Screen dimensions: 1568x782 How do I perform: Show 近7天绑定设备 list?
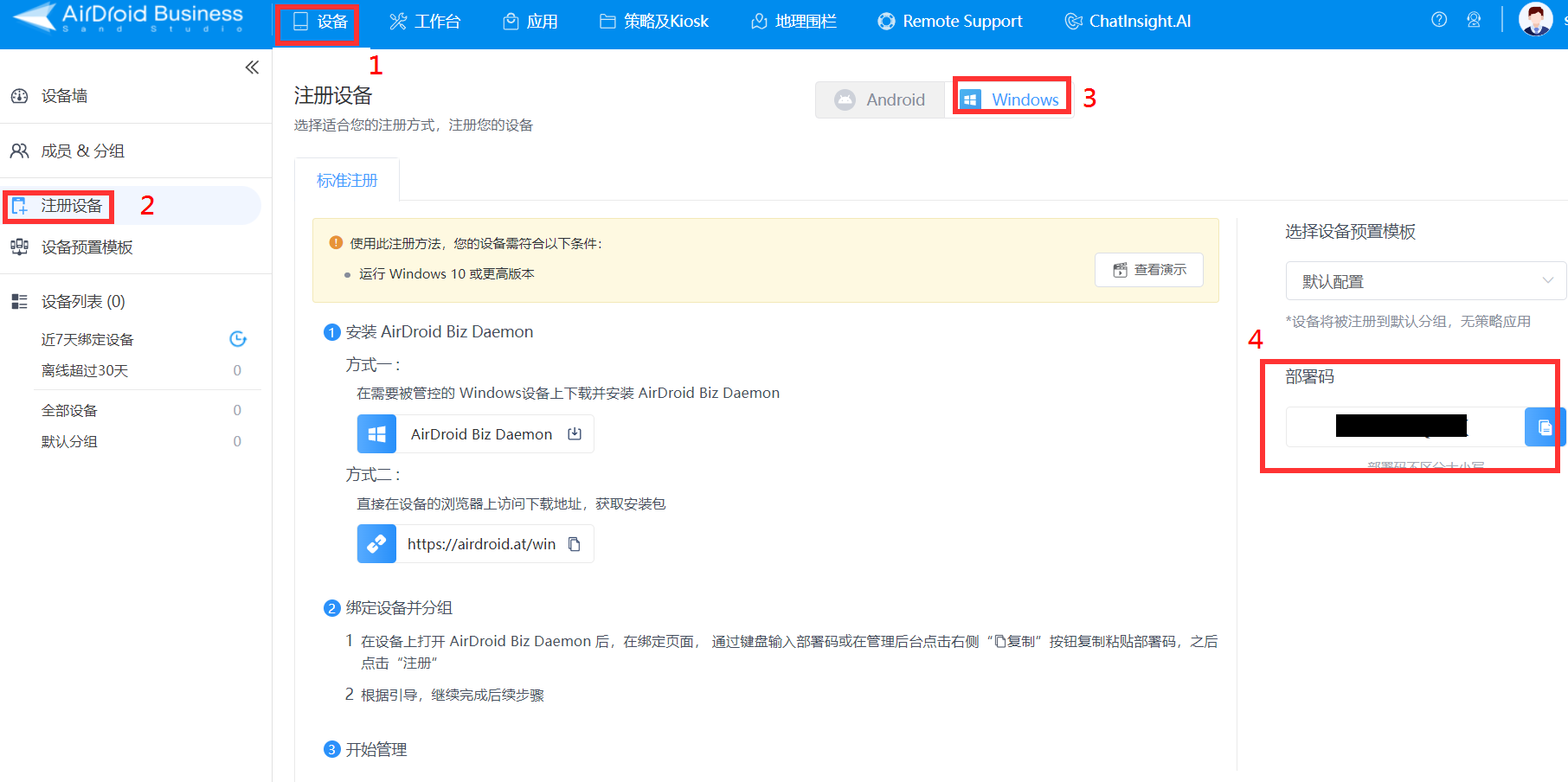point(87,339)
